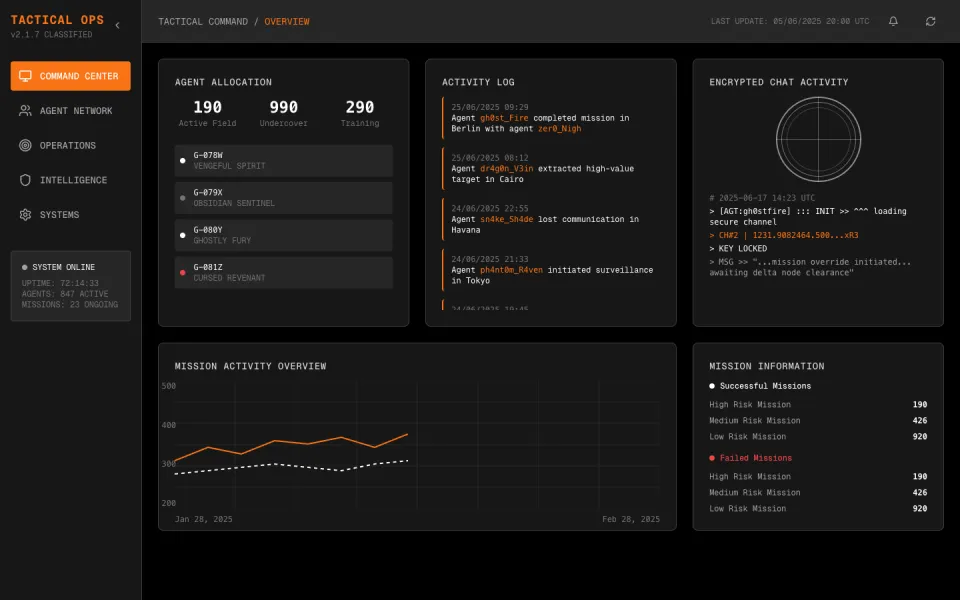The image size is (960, 600).
Task: Click agent dr4g0n_V3in link
Action: pos(506,168)
